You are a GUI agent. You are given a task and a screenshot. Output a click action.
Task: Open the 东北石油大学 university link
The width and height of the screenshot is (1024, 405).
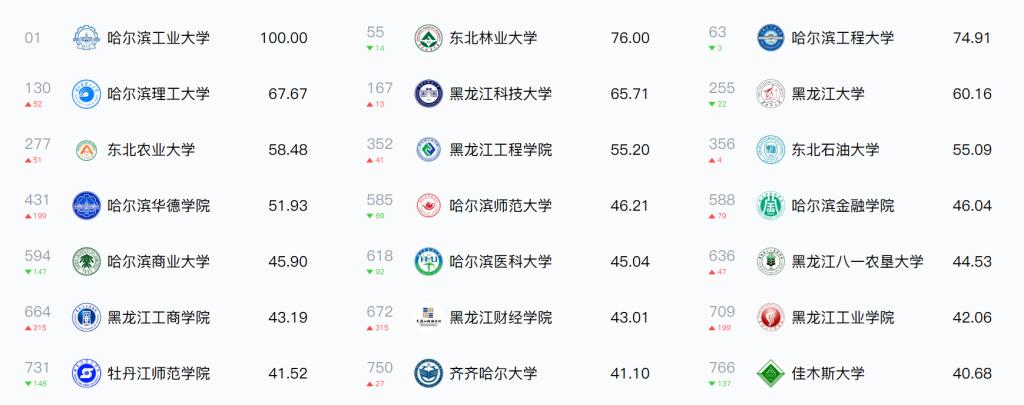(835, 150)
